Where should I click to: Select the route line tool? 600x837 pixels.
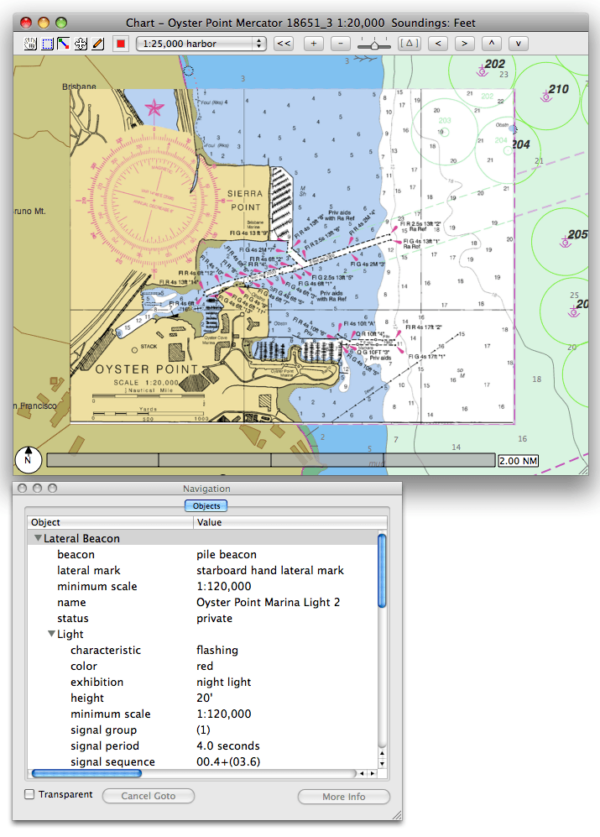click(x=64, y=44)
